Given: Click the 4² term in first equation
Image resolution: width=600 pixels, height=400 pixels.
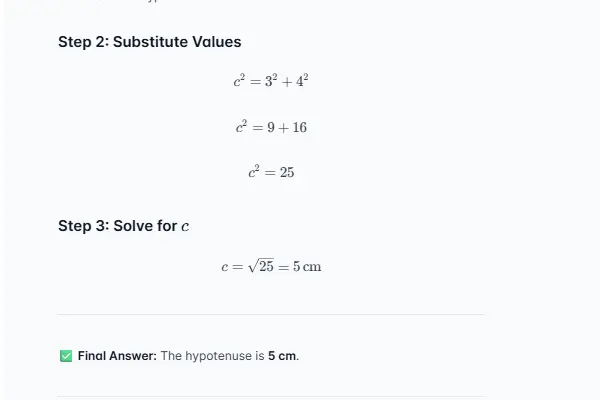Looking at the screenshot, I should point(301,80).
